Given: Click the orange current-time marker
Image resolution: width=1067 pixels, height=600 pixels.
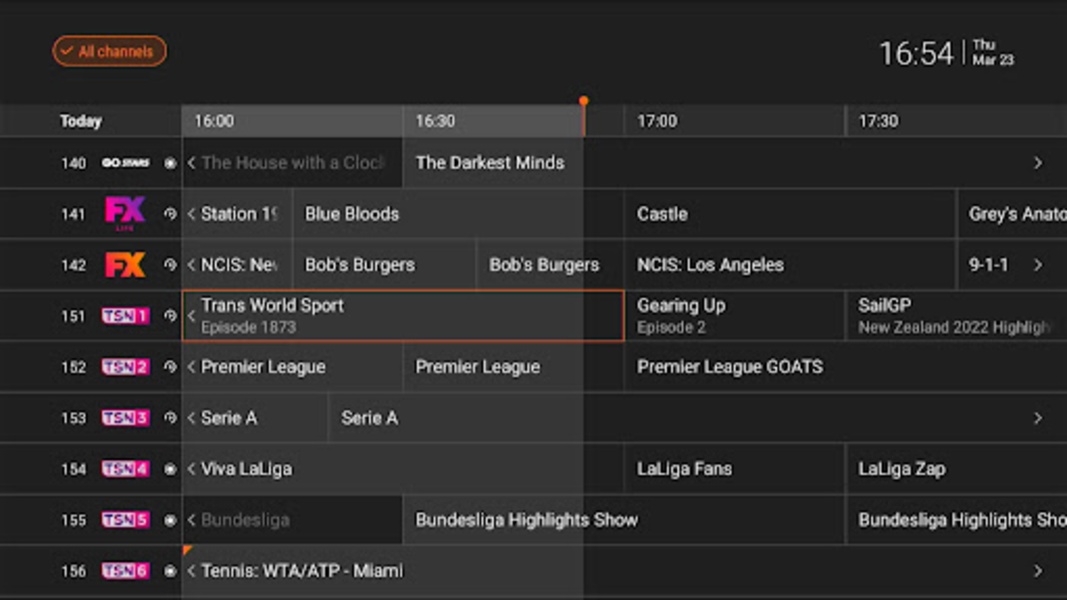Looking at the screenshot, I should (x=583, y=101).
